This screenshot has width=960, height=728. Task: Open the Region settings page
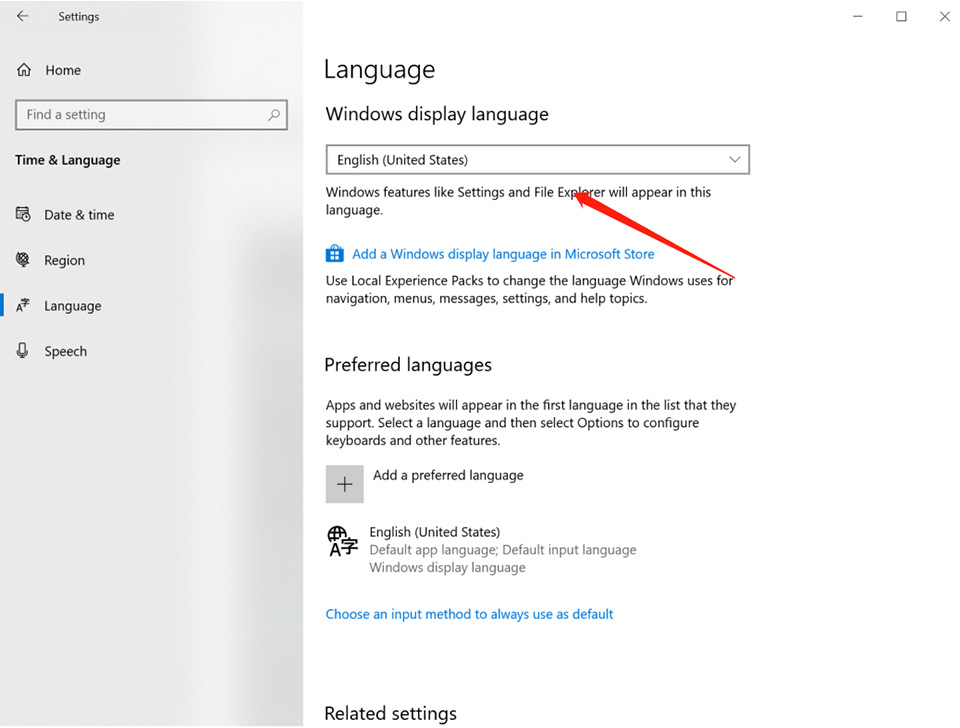(64, 260)
